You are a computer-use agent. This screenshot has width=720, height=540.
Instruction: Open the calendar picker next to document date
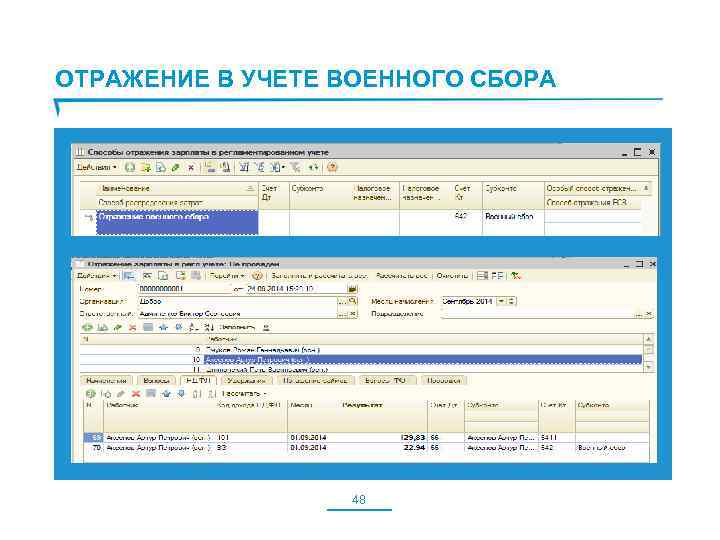352,289
